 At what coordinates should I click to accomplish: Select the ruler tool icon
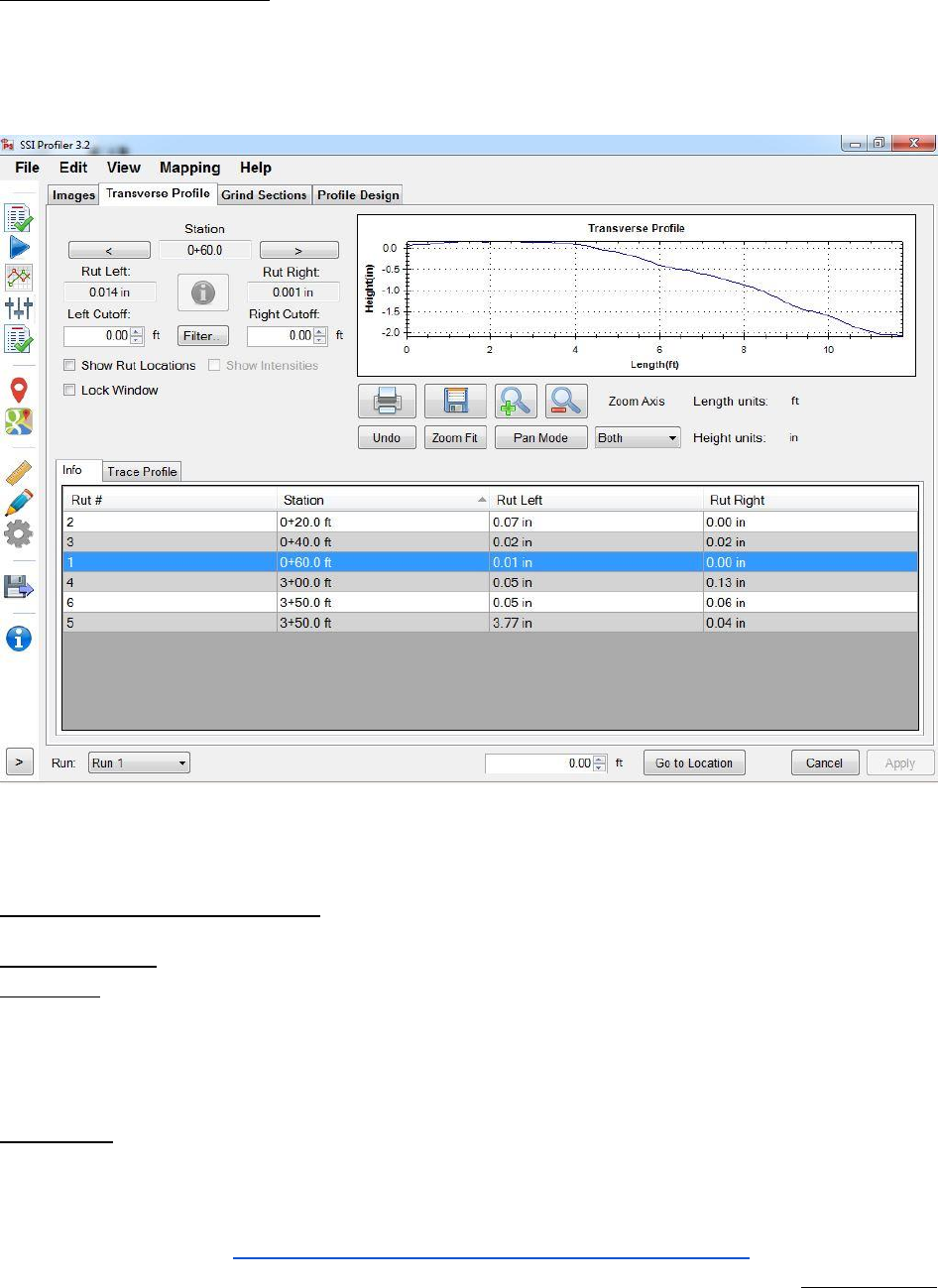[19, 472]
